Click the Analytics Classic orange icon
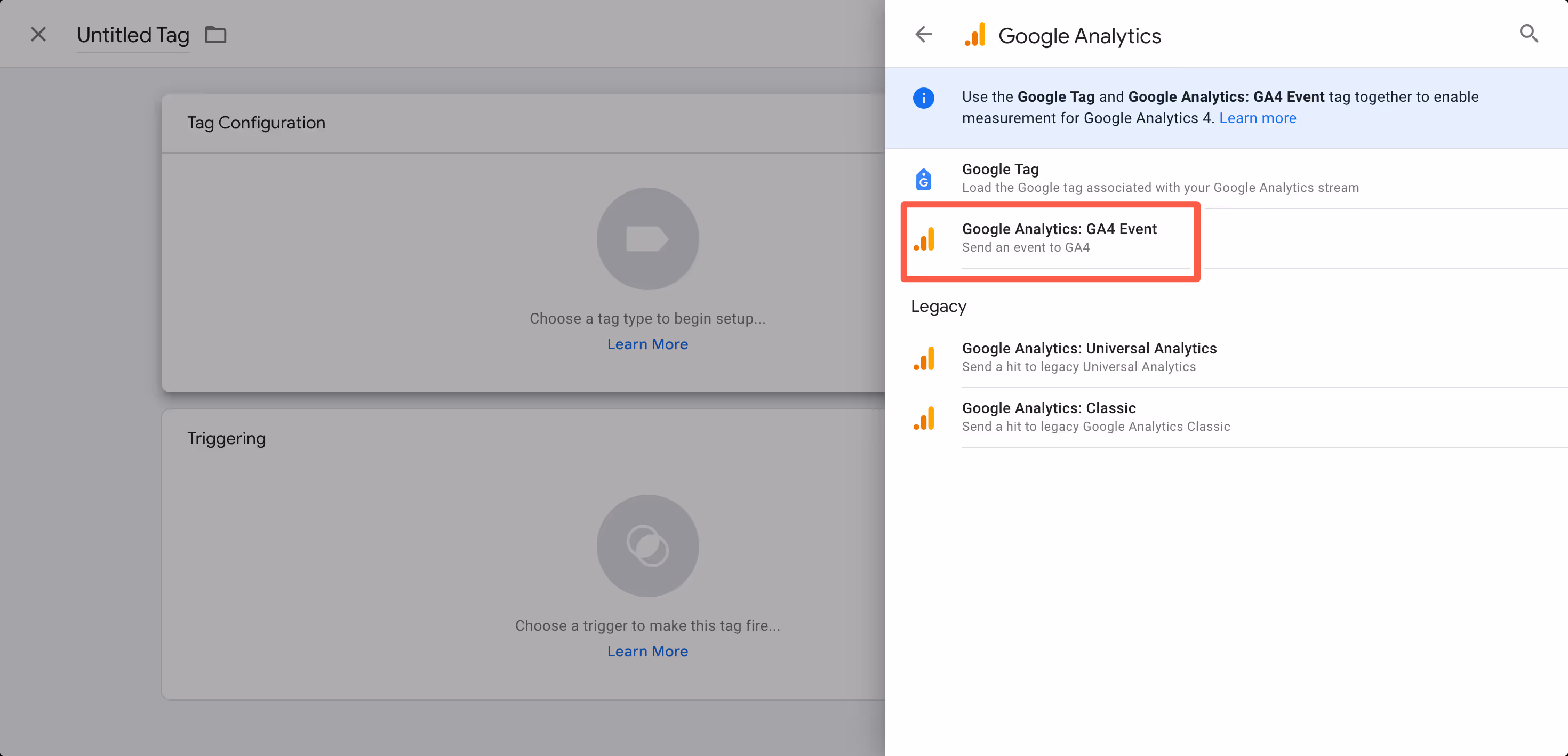The image size is (1568, 756). (924, 417)
